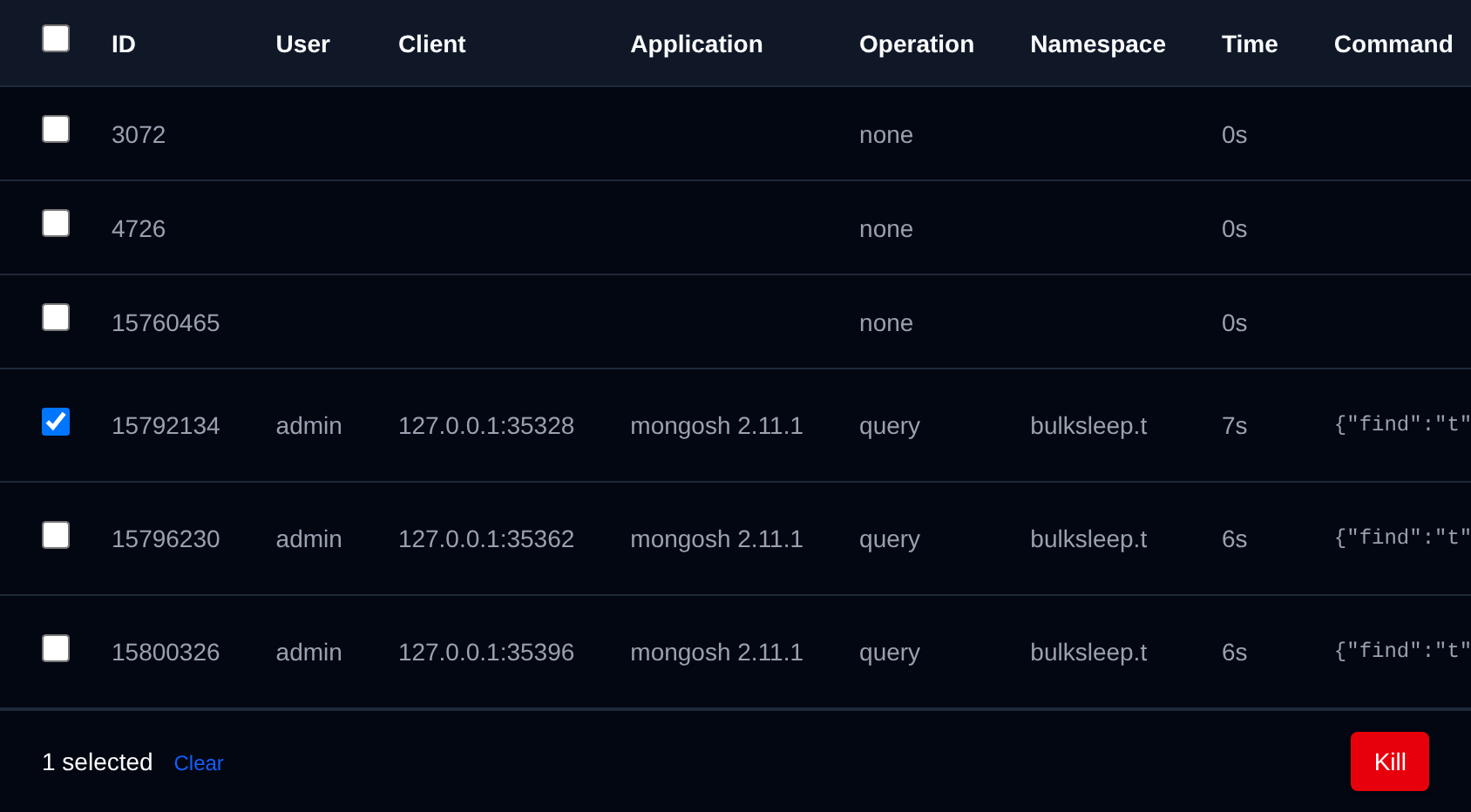Click the Time column header
Viewport: 1471px width, 812px height.
coord(1249,44)
